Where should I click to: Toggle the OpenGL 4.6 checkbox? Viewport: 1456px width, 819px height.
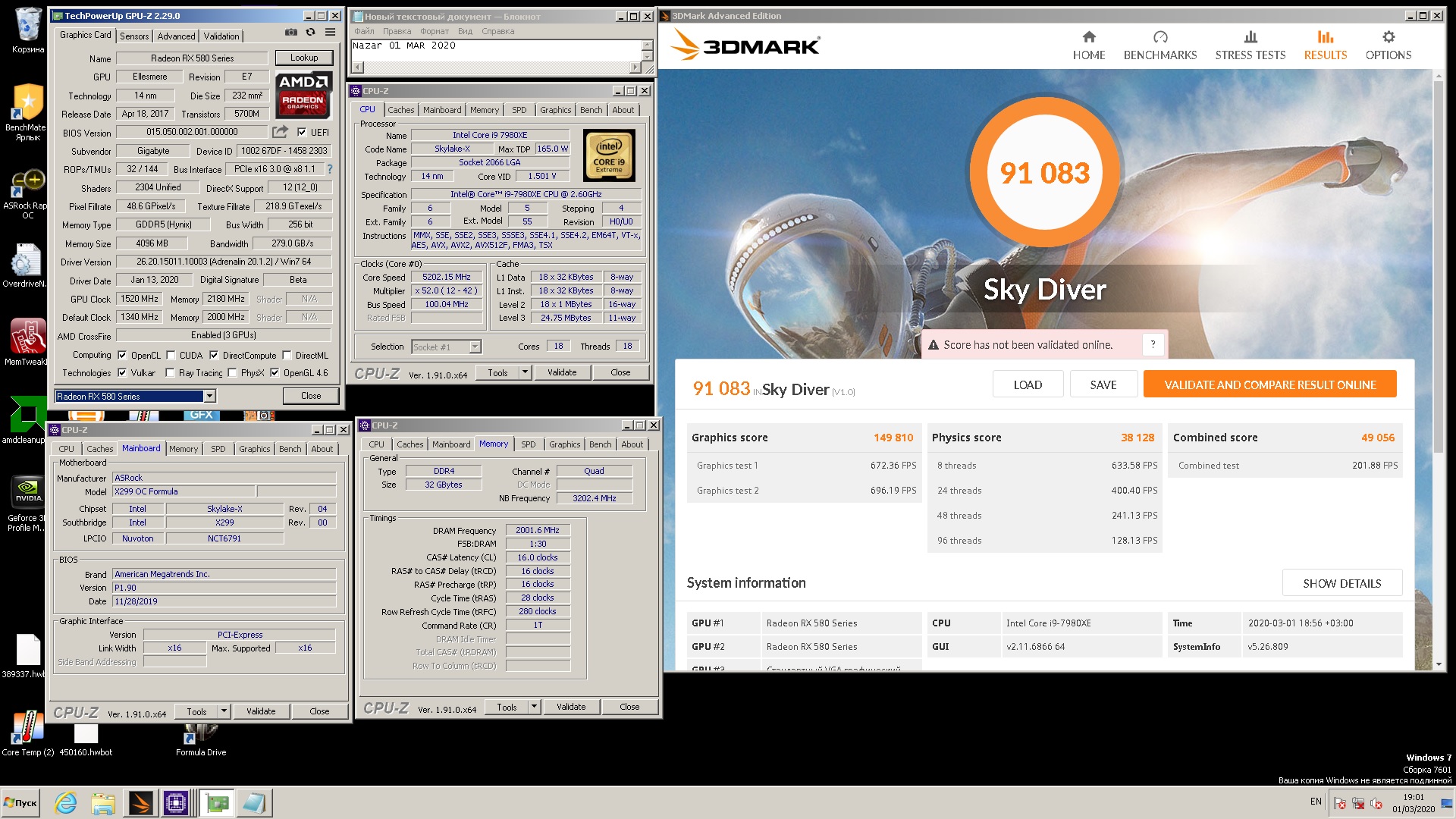click(275, 372)
